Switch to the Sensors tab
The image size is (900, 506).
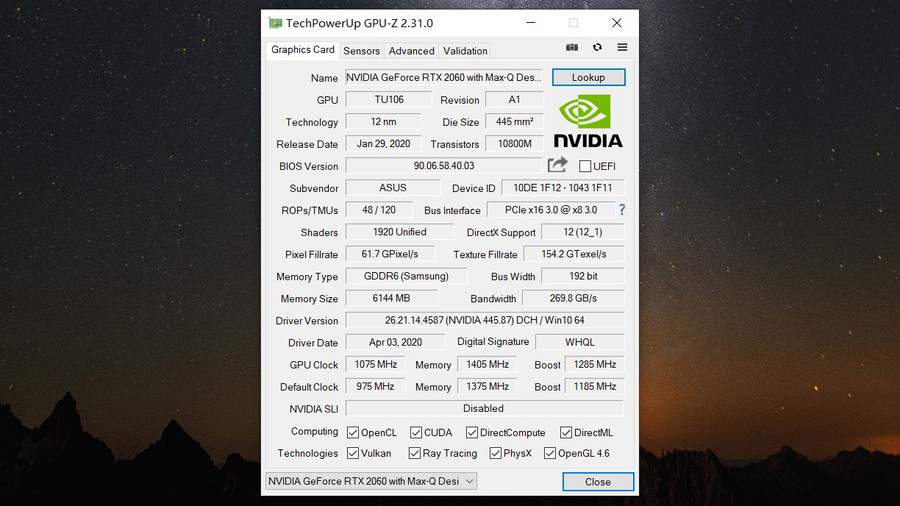click(x=361, y=51)
